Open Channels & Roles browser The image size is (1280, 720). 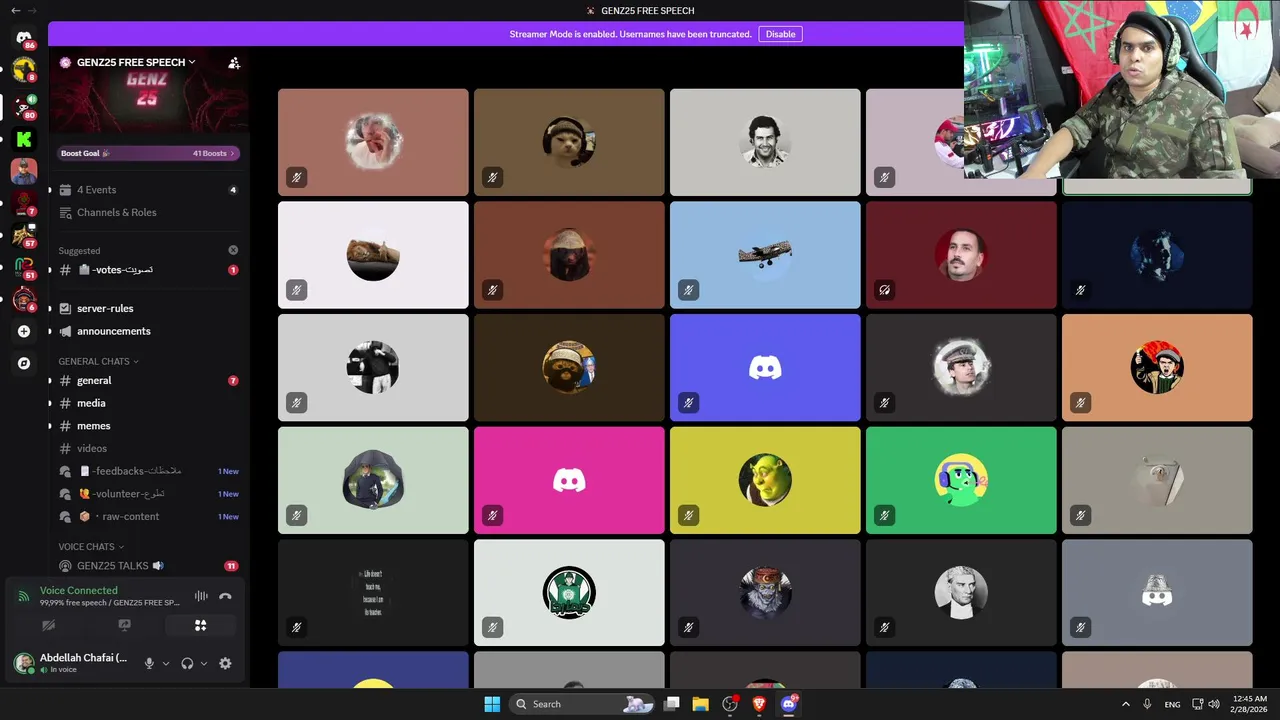(x=148, y=212)
